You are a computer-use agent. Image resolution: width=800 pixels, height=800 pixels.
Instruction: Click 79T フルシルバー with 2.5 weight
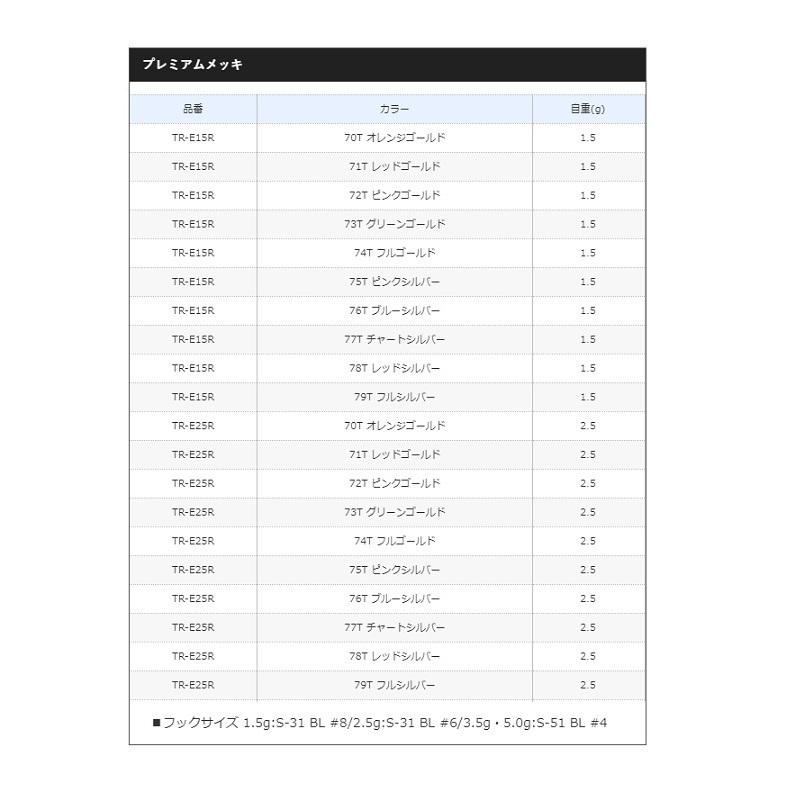point(394,685)
